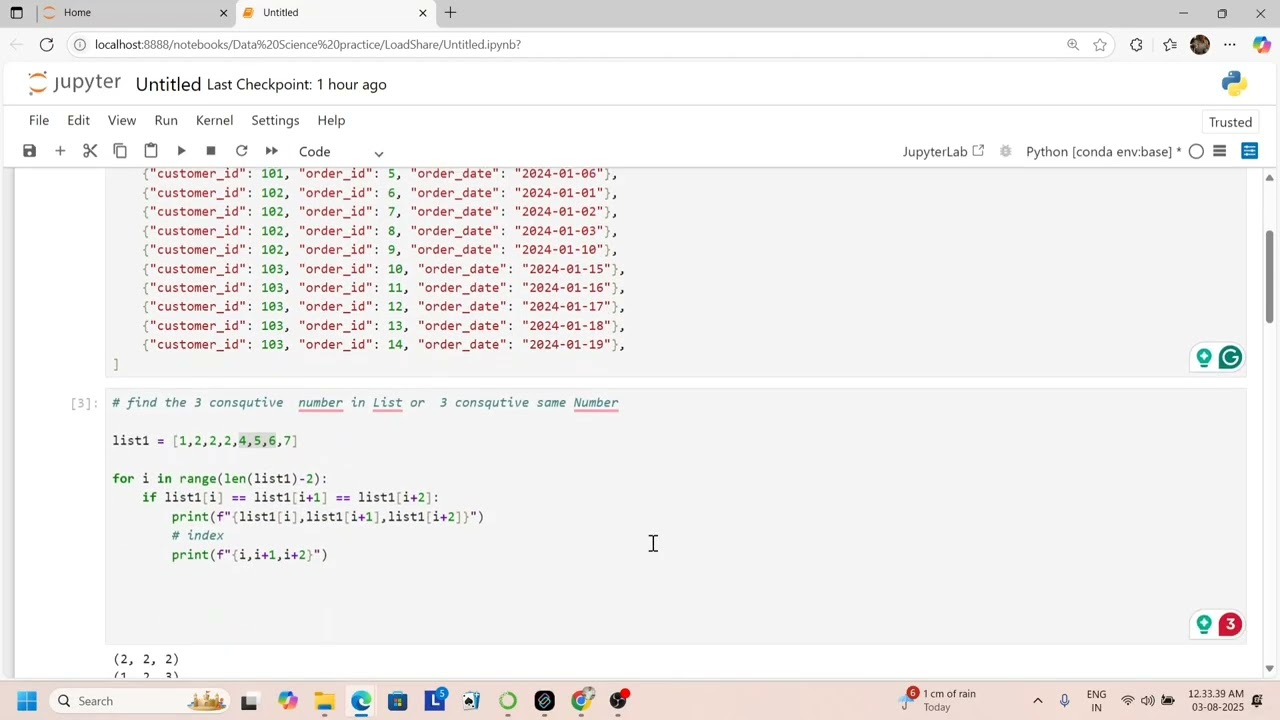This screenshot has width=1280, height=720.
Task: Select cell via the [3]: prompt
Action: [x=85, y=403]
